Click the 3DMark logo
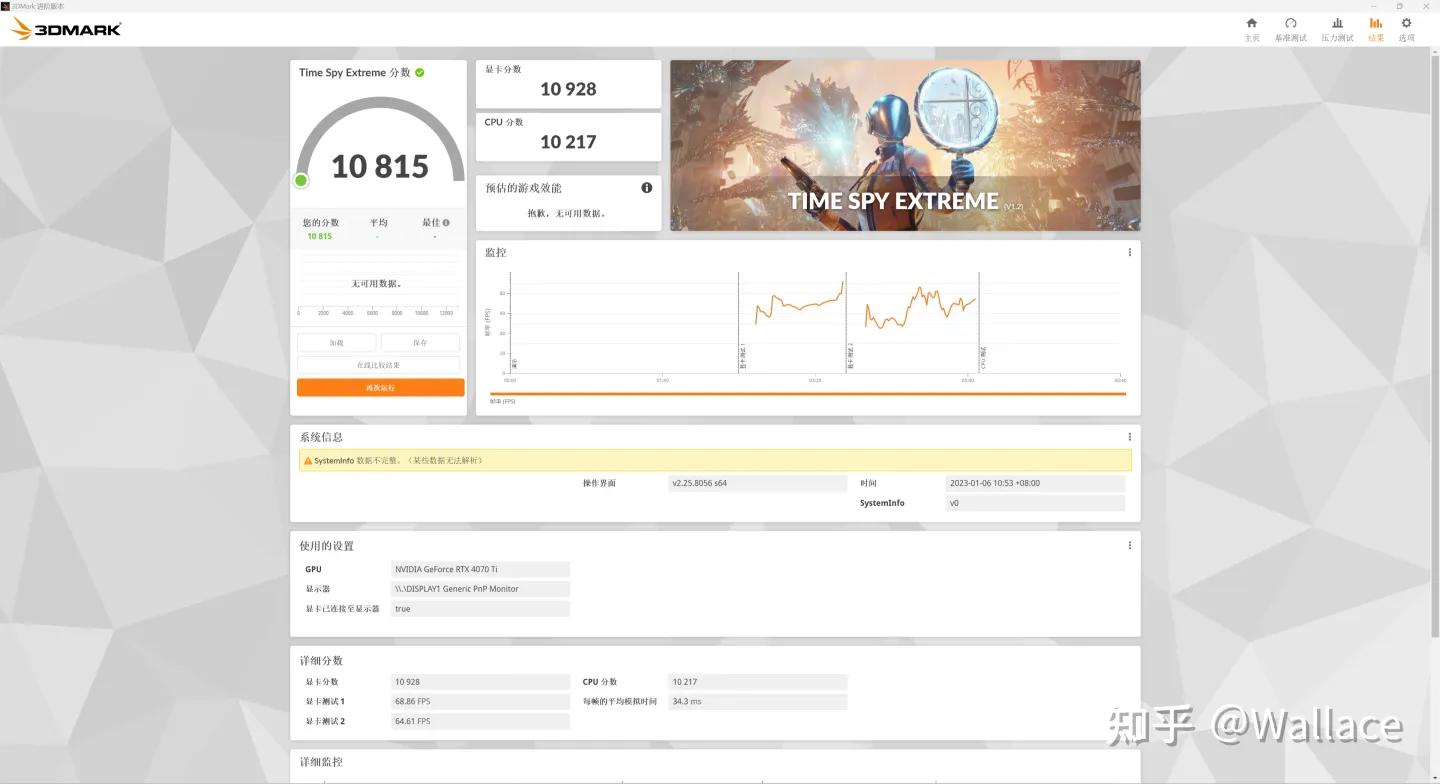 (66, 29)
